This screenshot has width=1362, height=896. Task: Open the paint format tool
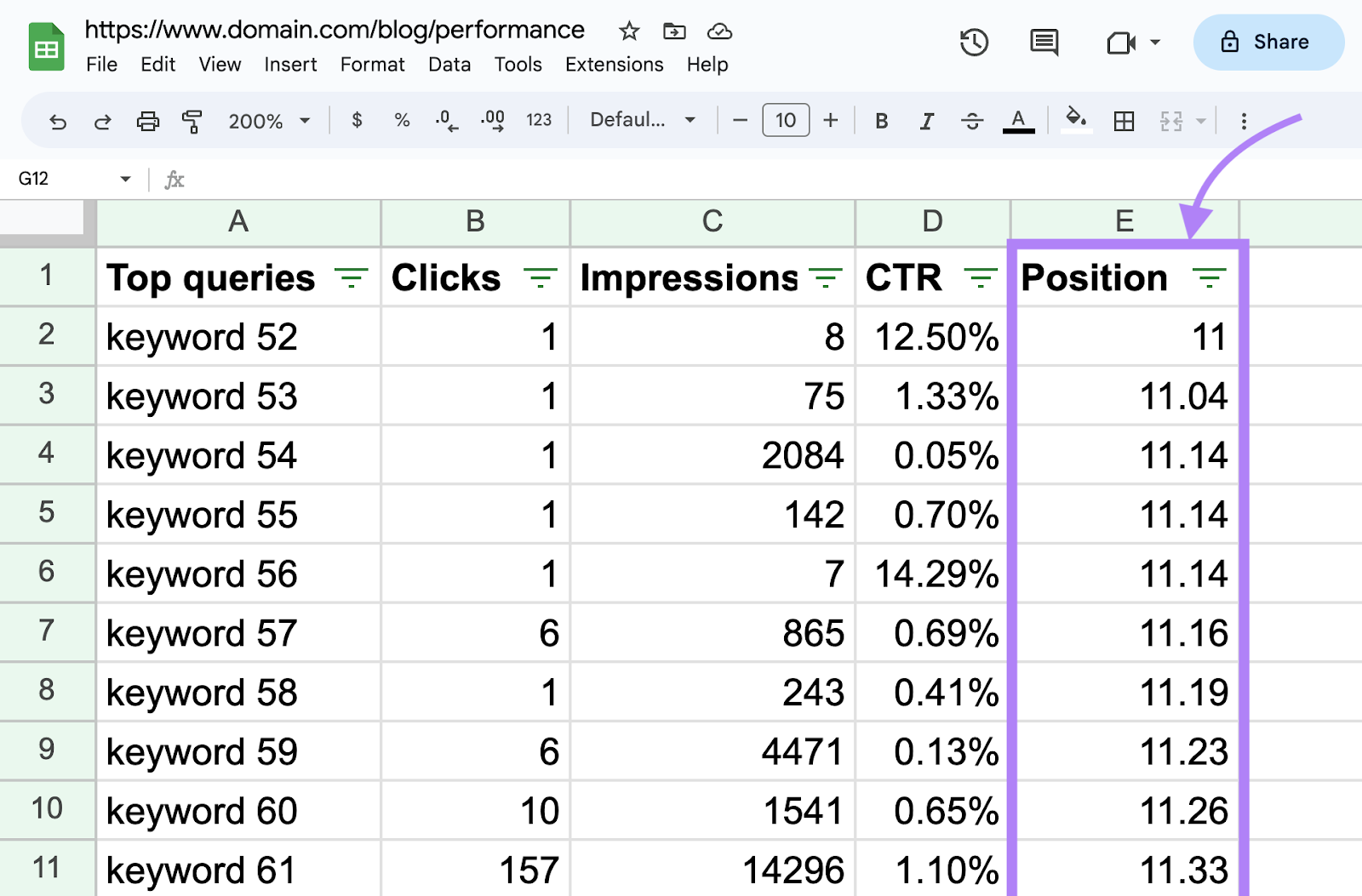192,120
